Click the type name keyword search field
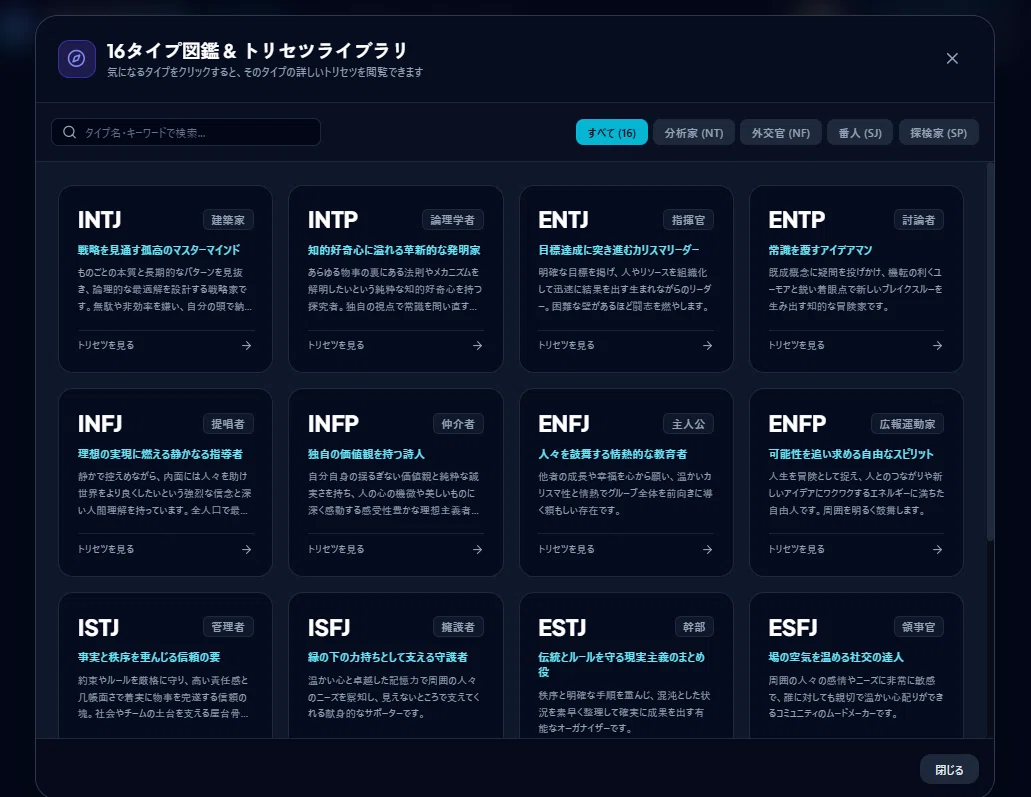 [185, 132]
